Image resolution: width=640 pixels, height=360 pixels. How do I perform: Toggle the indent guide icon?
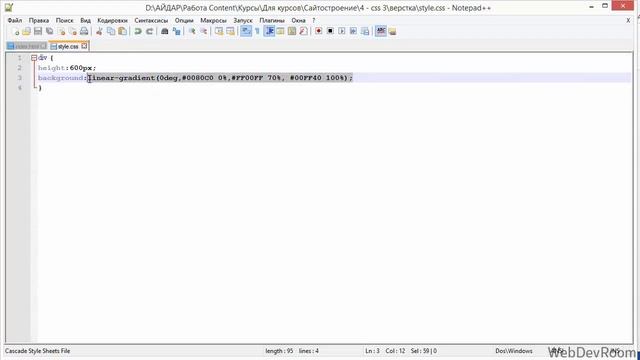[x=269, y=31]
